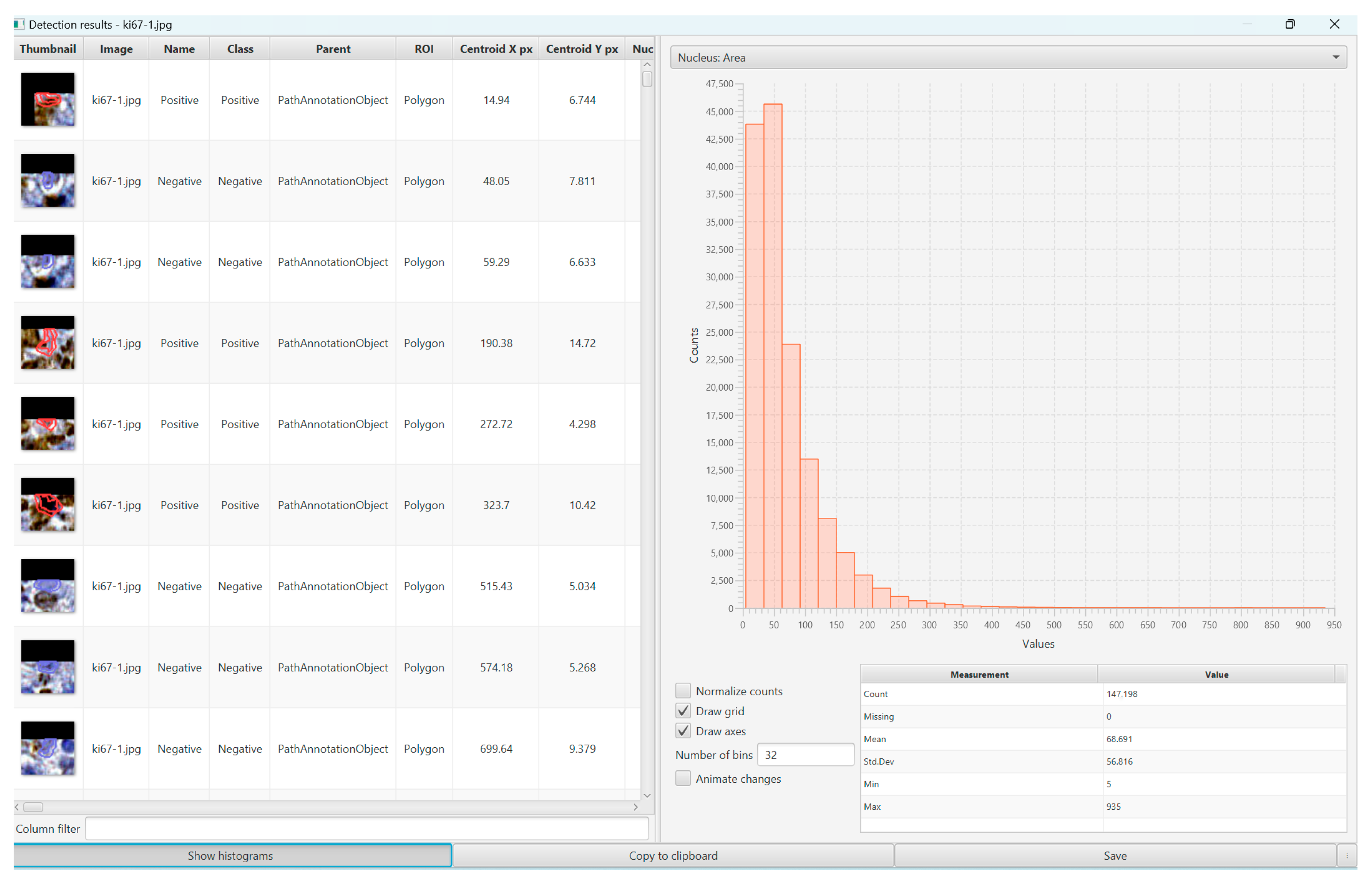Image resolution: width=1372 pixels, height=887 pixels.
Task: Click the vertical scrollbar down arrow
Action: coord(647,796)
